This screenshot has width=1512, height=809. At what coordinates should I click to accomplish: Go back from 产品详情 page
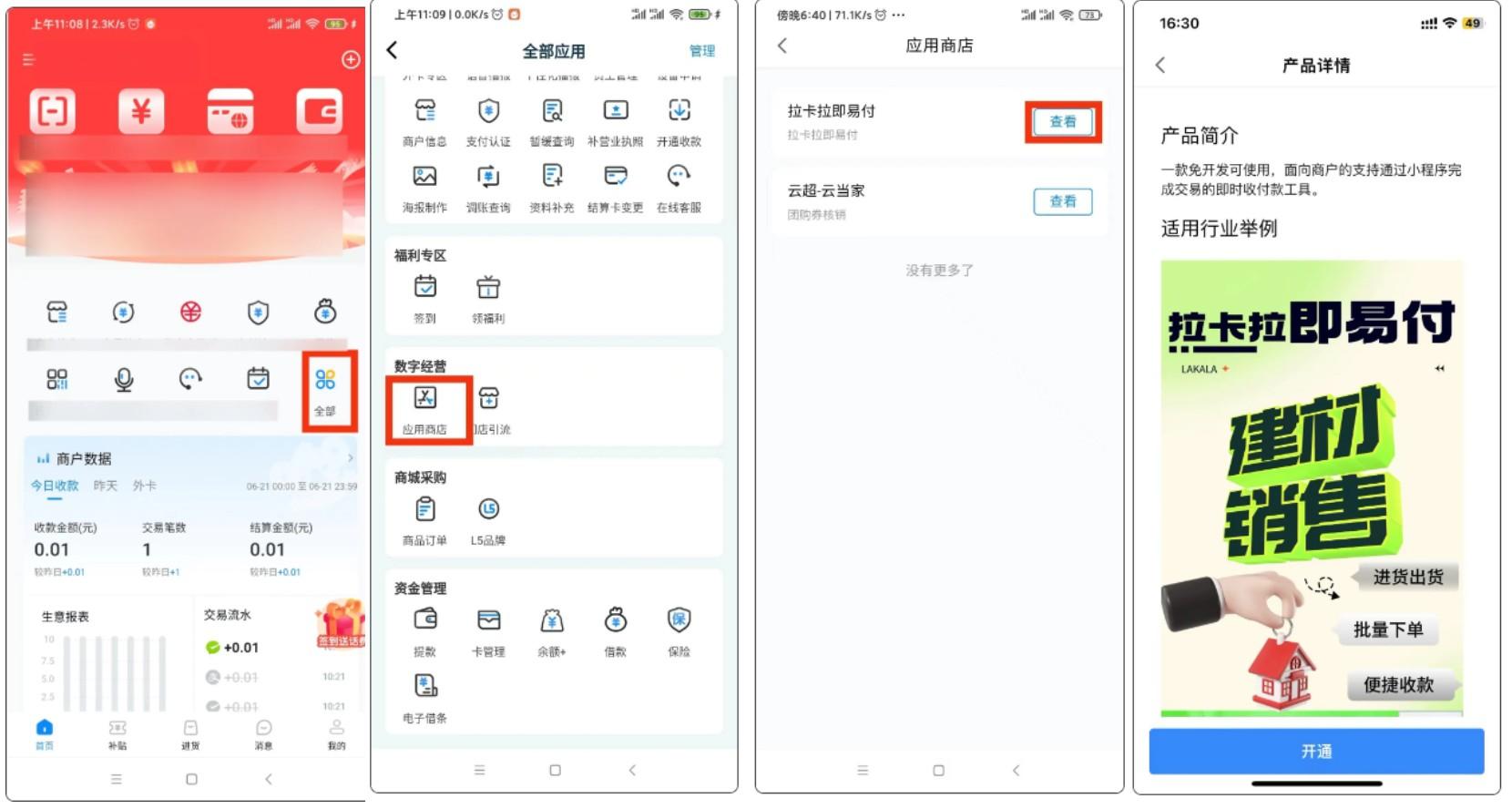(x=1160, y=65)
